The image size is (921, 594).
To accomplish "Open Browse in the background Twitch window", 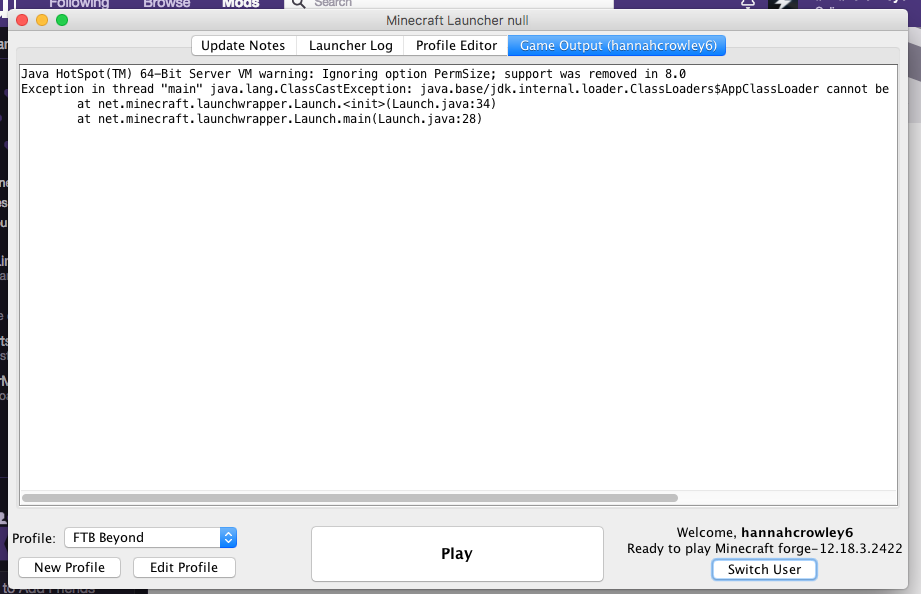I will [167, 4].
